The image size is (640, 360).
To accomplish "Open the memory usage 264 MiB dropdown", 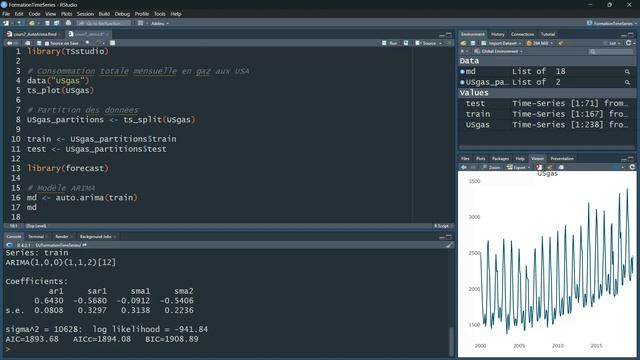I will pos(540,43).
